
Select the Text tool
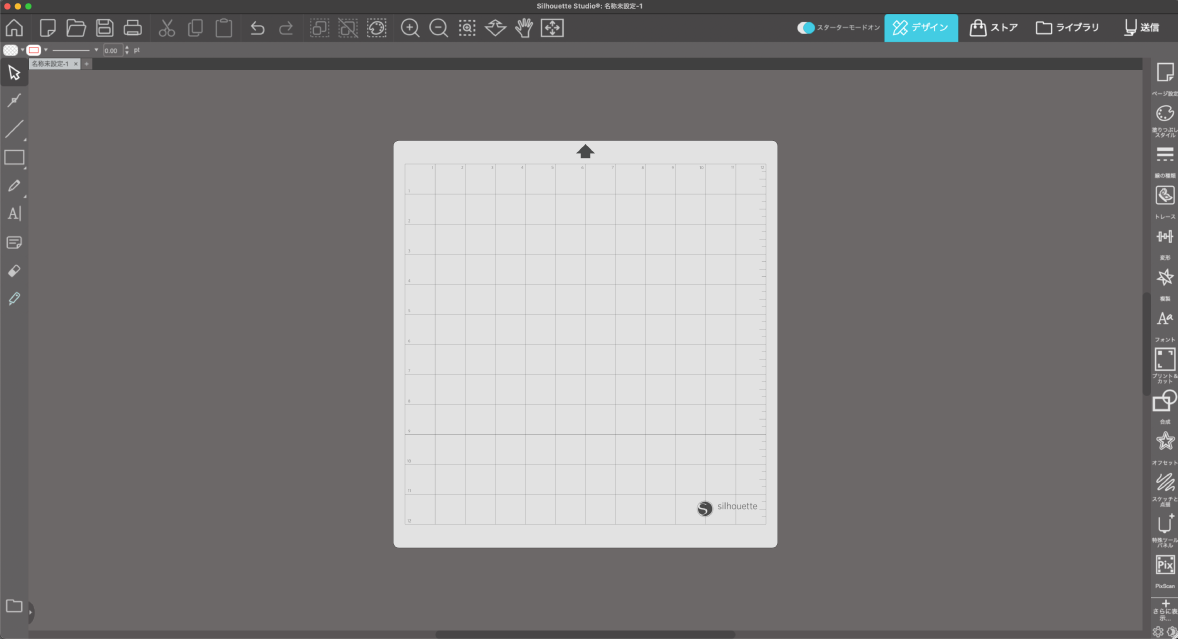pyautogui.click(x=14, y=213)
